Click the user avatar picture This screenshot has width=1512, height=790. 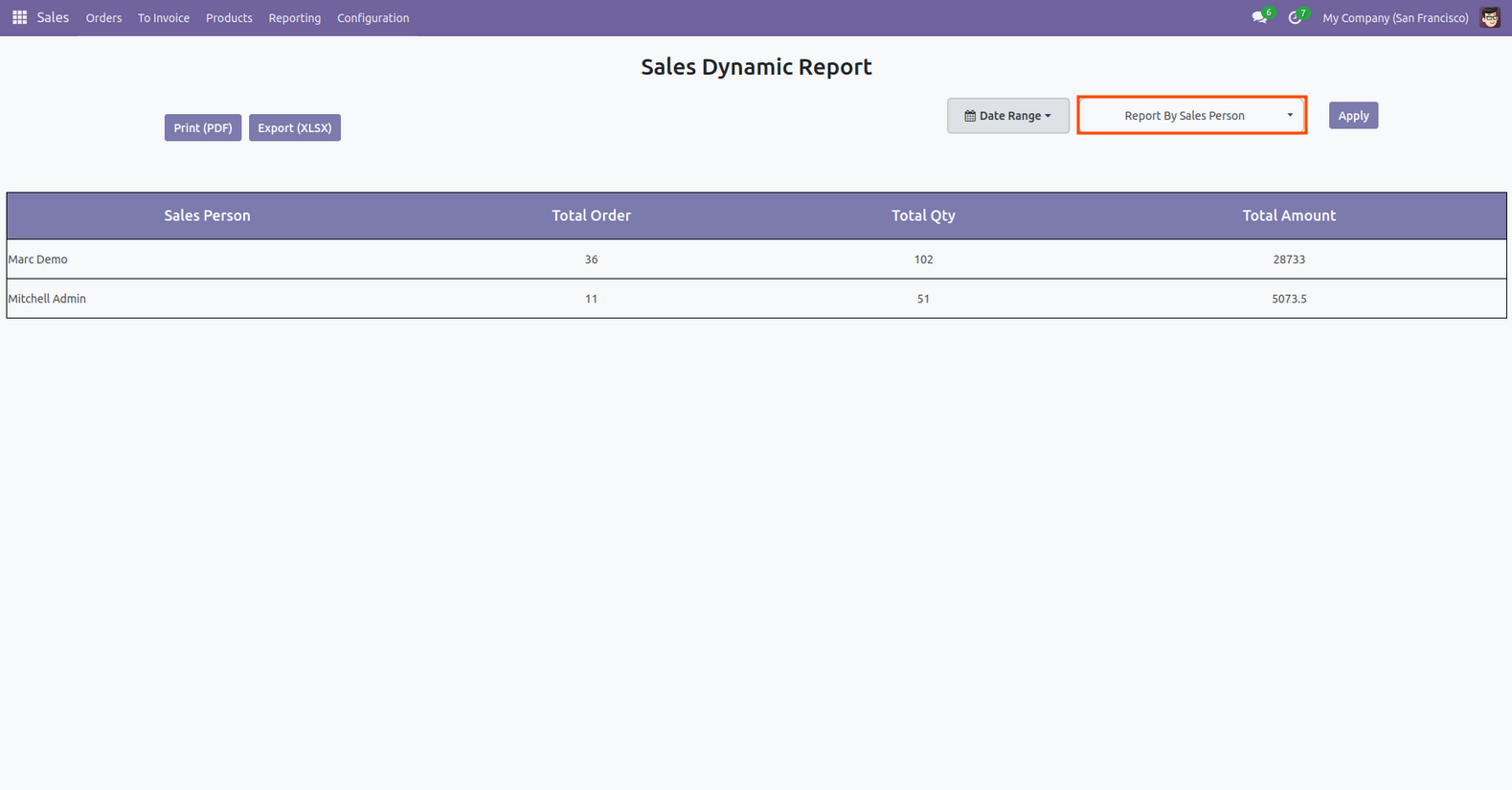coord(1489,18)
